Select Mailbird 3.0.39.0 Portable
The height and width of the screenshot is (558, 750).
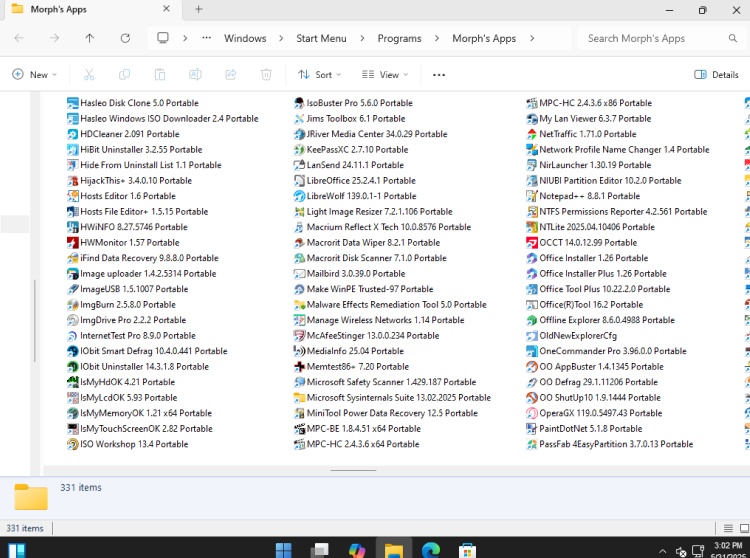point(350,274)
